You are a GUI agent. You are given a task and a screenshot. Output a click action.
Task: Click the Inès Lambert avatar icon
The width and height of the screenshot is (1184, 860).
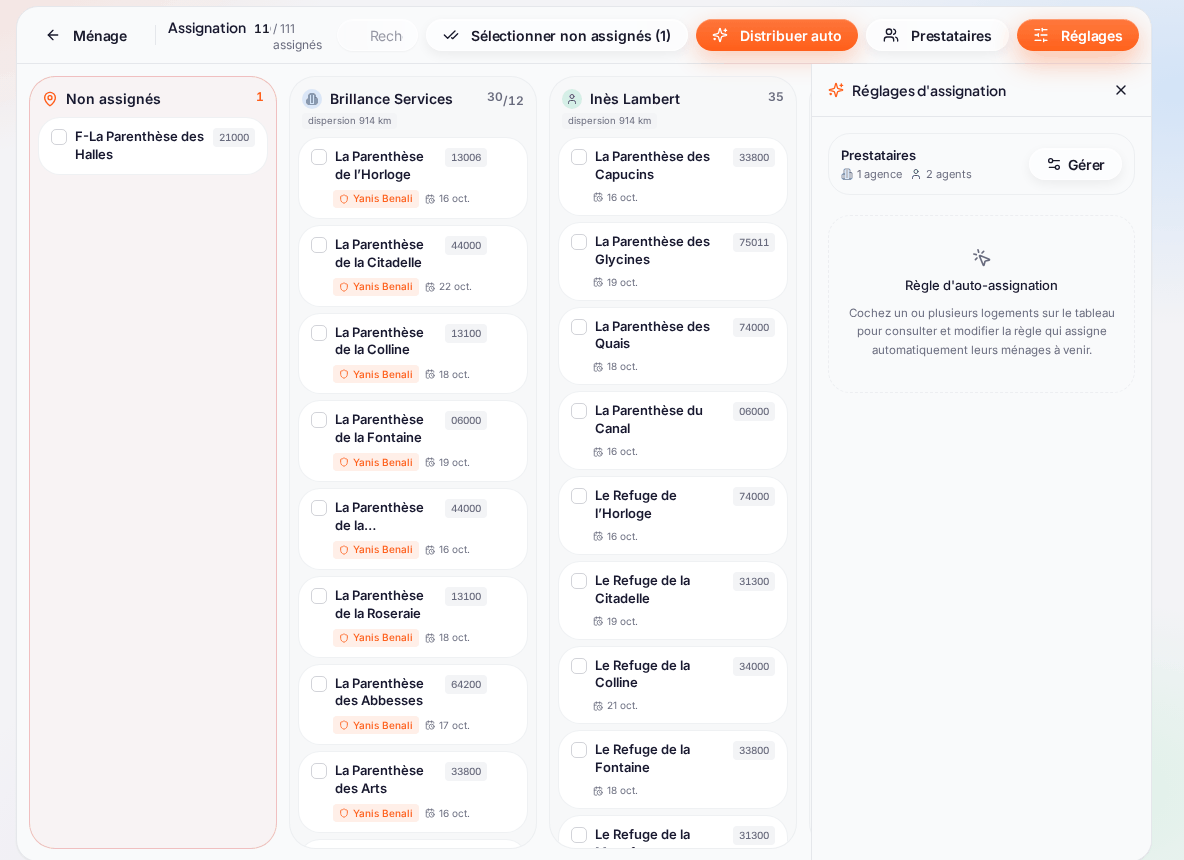coord(572,99)
